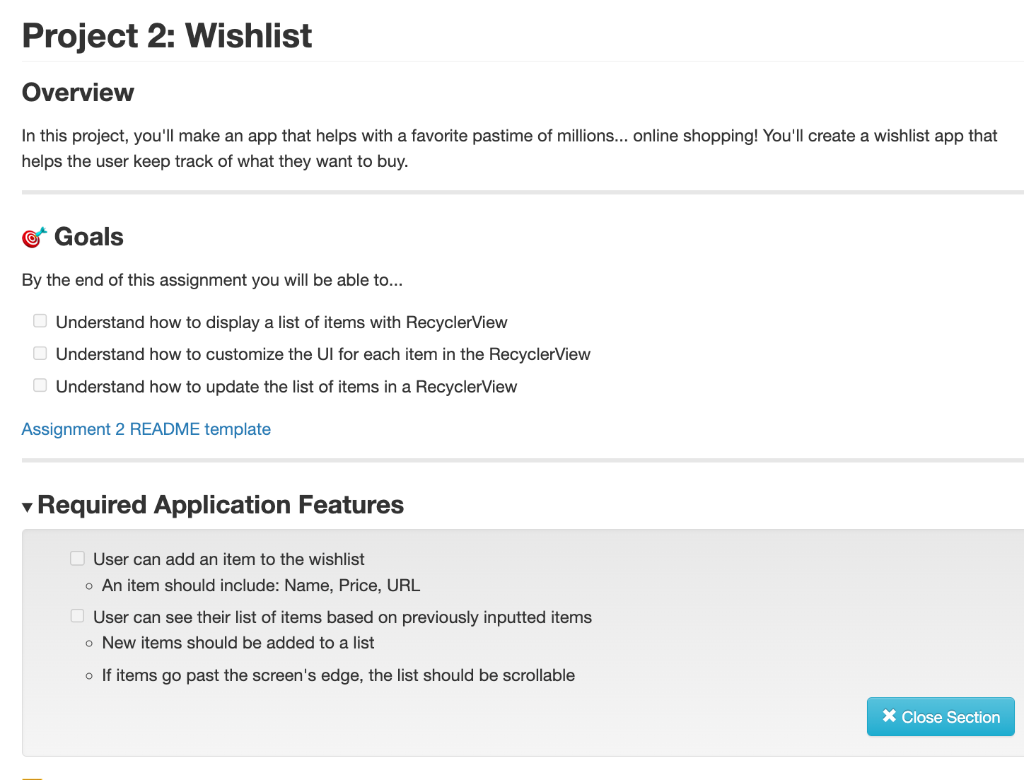Image resolution: width=1024 pixels, height=780 pixels.
Task: Select the Overview heading
Action: [x=78, y=93]
